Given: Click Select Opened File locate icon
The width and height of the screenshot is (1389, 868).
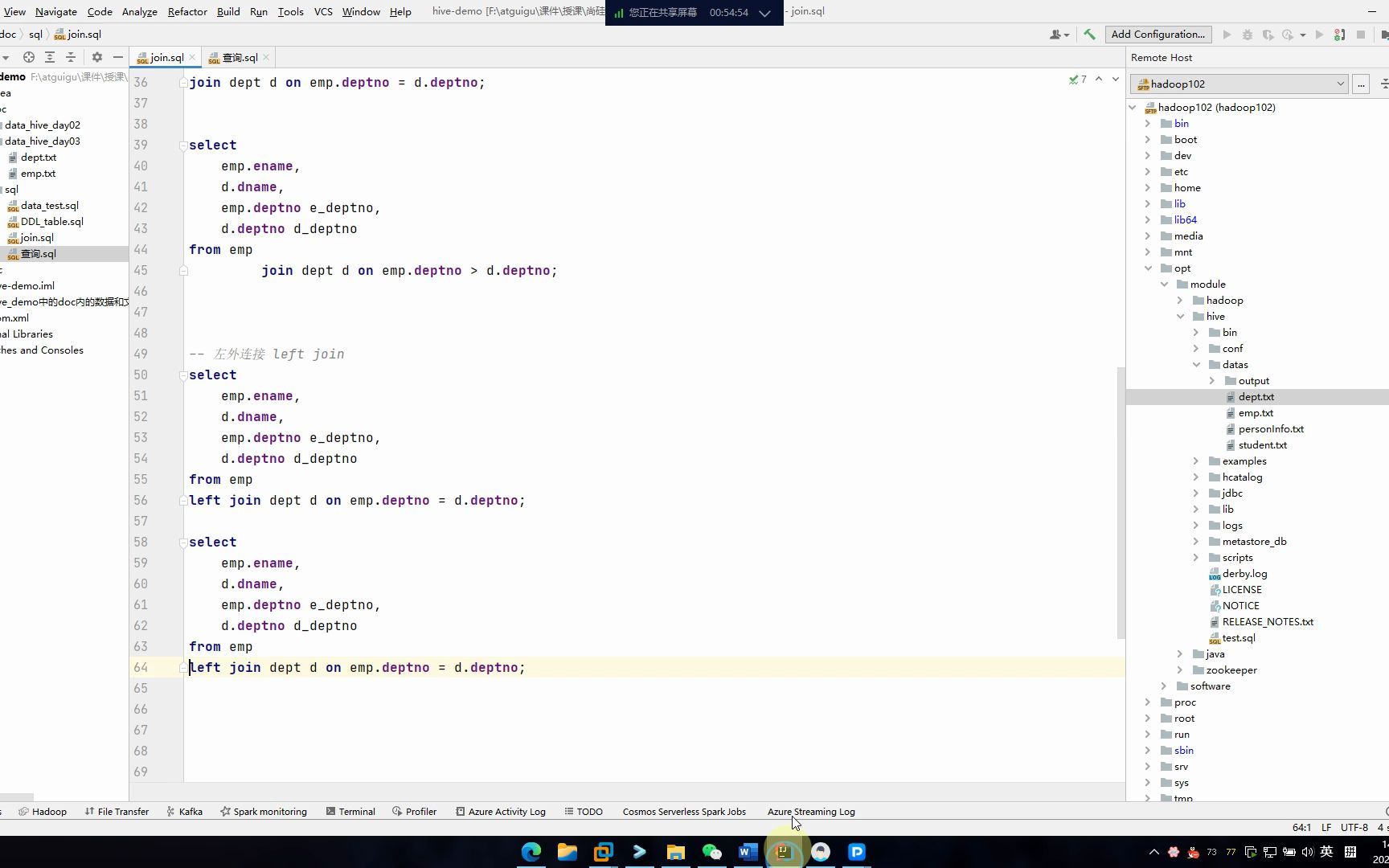Looking at the screenshot, I should [x=29, y=57].
